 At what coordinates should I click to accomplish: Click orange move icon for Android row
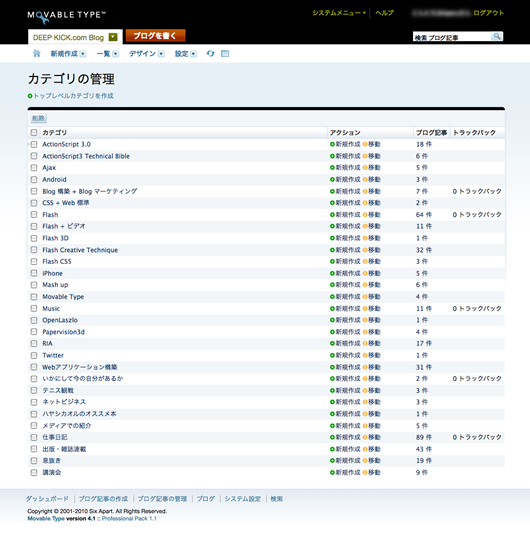coord(365,179)
